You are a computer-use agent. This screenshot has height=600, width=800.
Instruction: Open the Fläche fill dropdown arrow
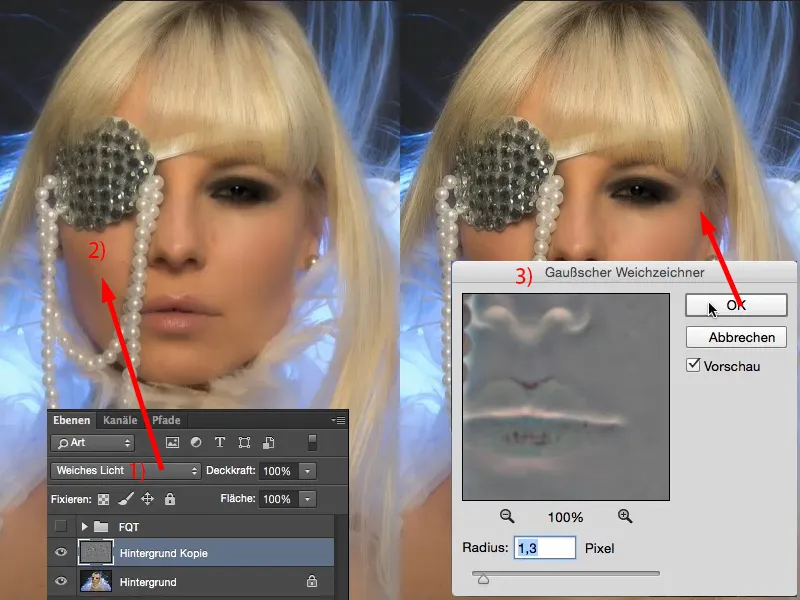pos(307,499)
